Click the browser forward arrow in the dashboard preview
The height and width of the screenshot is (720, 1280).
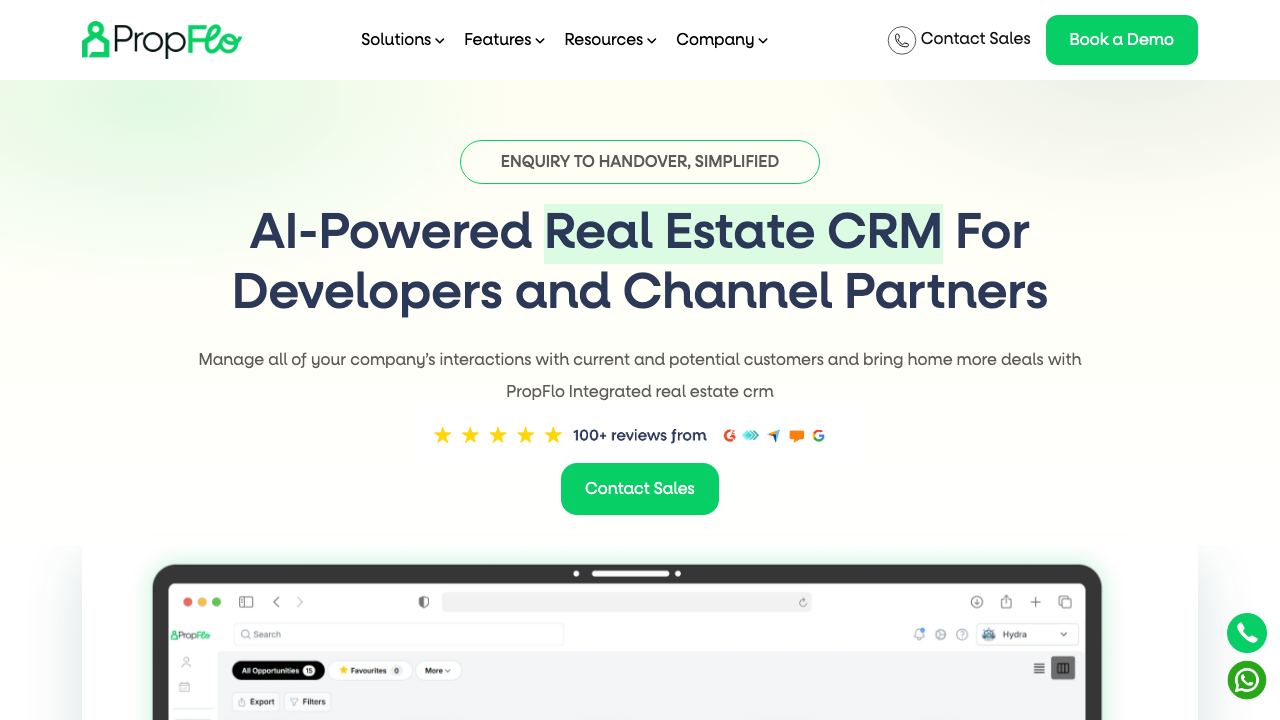(299, 602)
